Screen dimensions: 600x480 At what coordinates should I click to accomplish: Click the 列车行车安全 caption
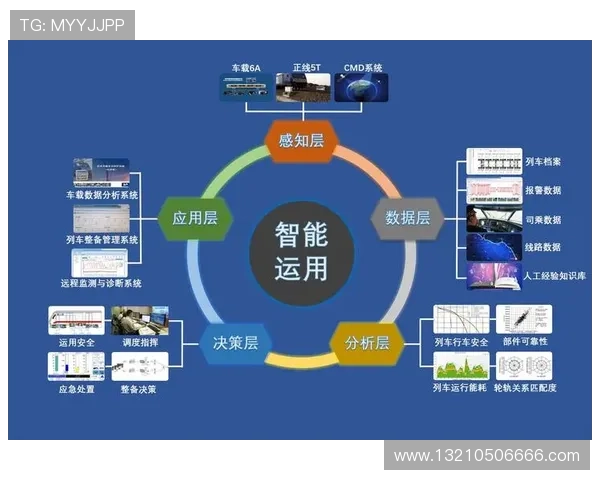click(x=461, y=342)
